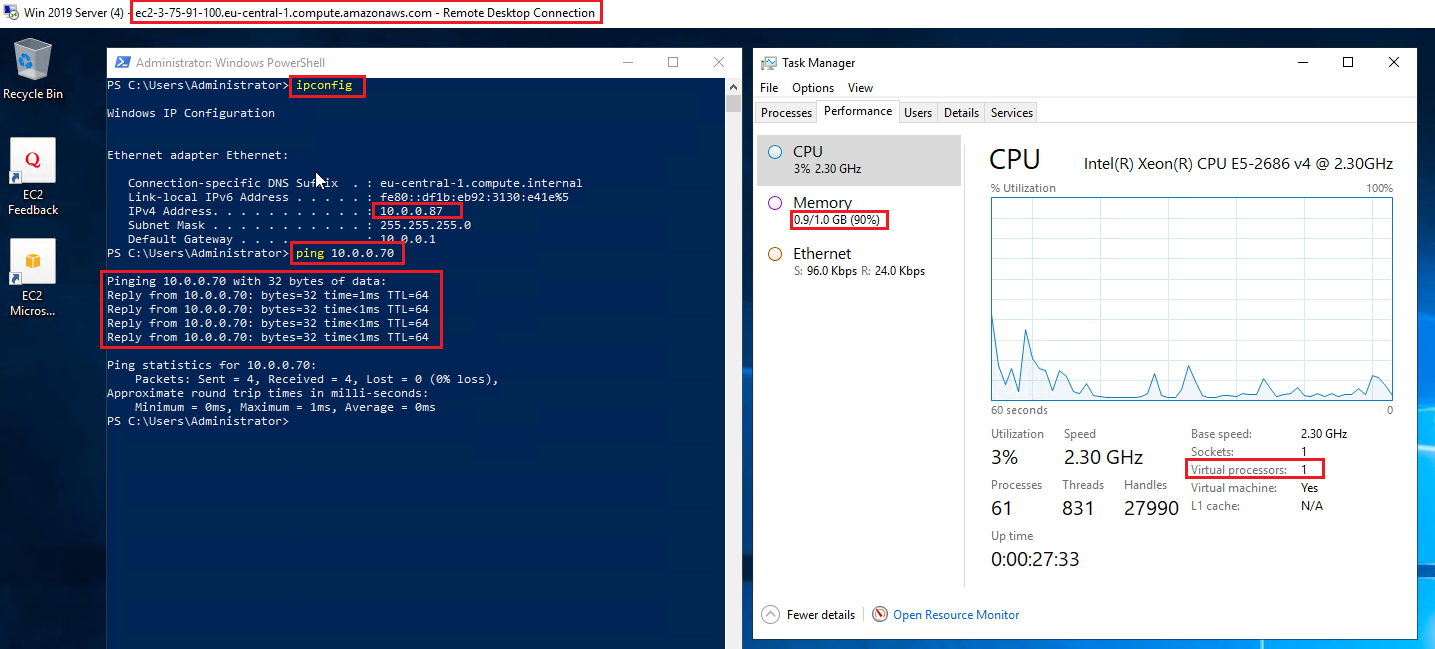Open the View menu in Task Manager
The height and width of the screenshot is (649, 1435).
point(860,88)
